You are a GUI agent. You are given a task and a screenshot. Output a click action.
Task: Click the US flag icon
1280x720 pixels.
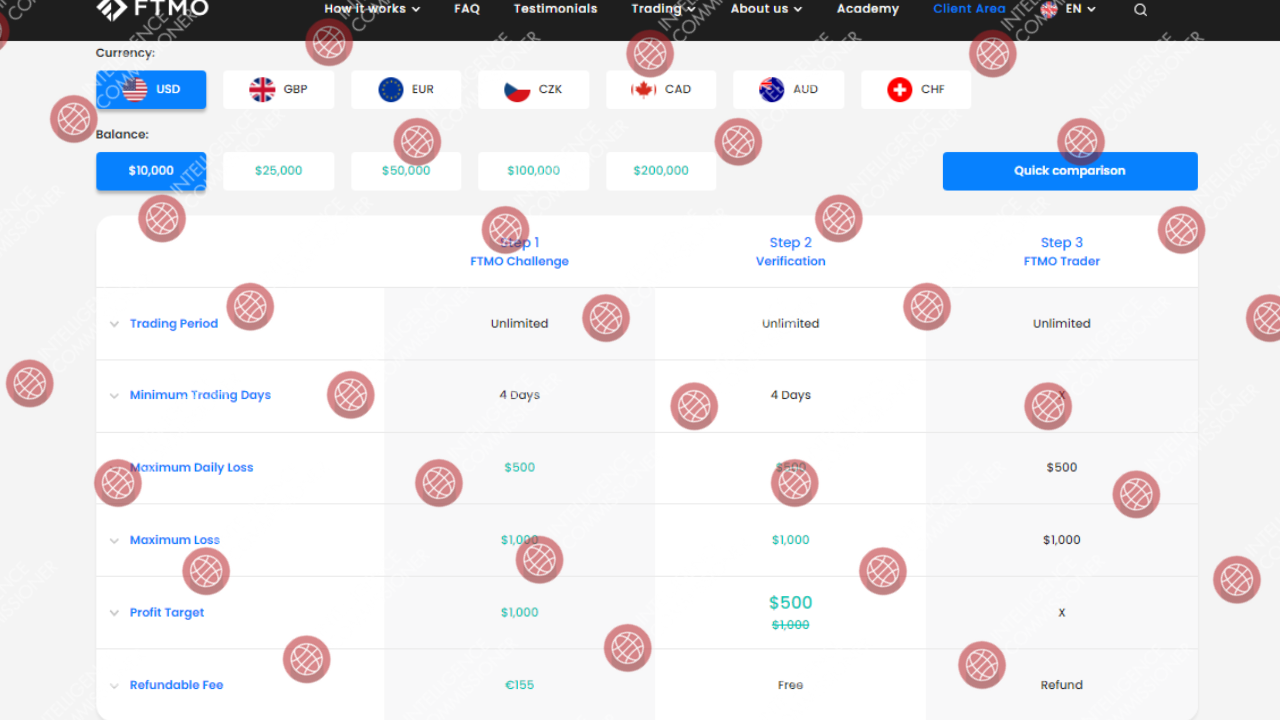click(135, 89)
